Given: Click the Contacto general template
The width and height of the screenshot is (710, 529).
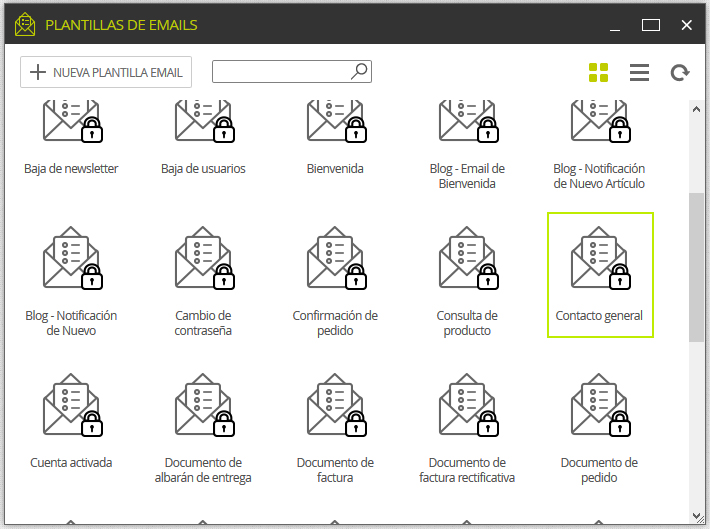Looking at the screenshot, I should coord(600,275).
